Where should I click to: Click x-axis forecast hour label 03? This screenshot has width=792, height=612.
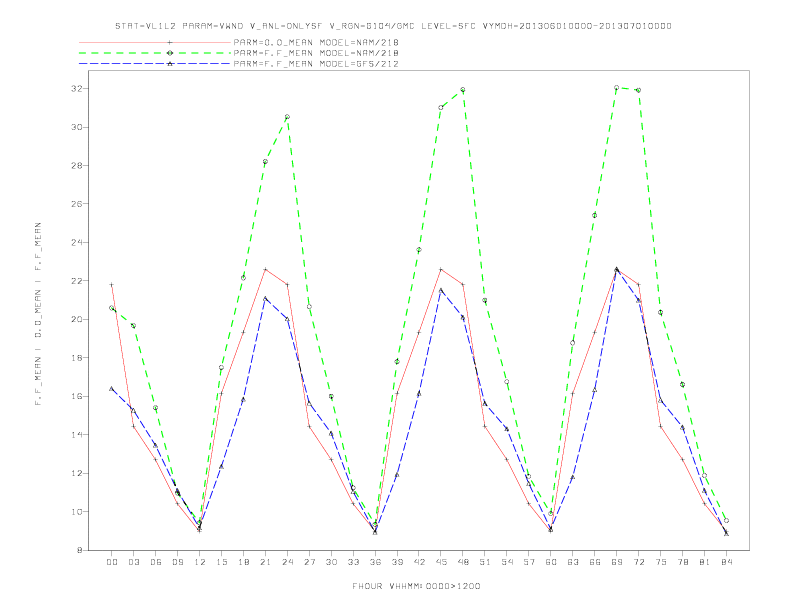(133, 562)
